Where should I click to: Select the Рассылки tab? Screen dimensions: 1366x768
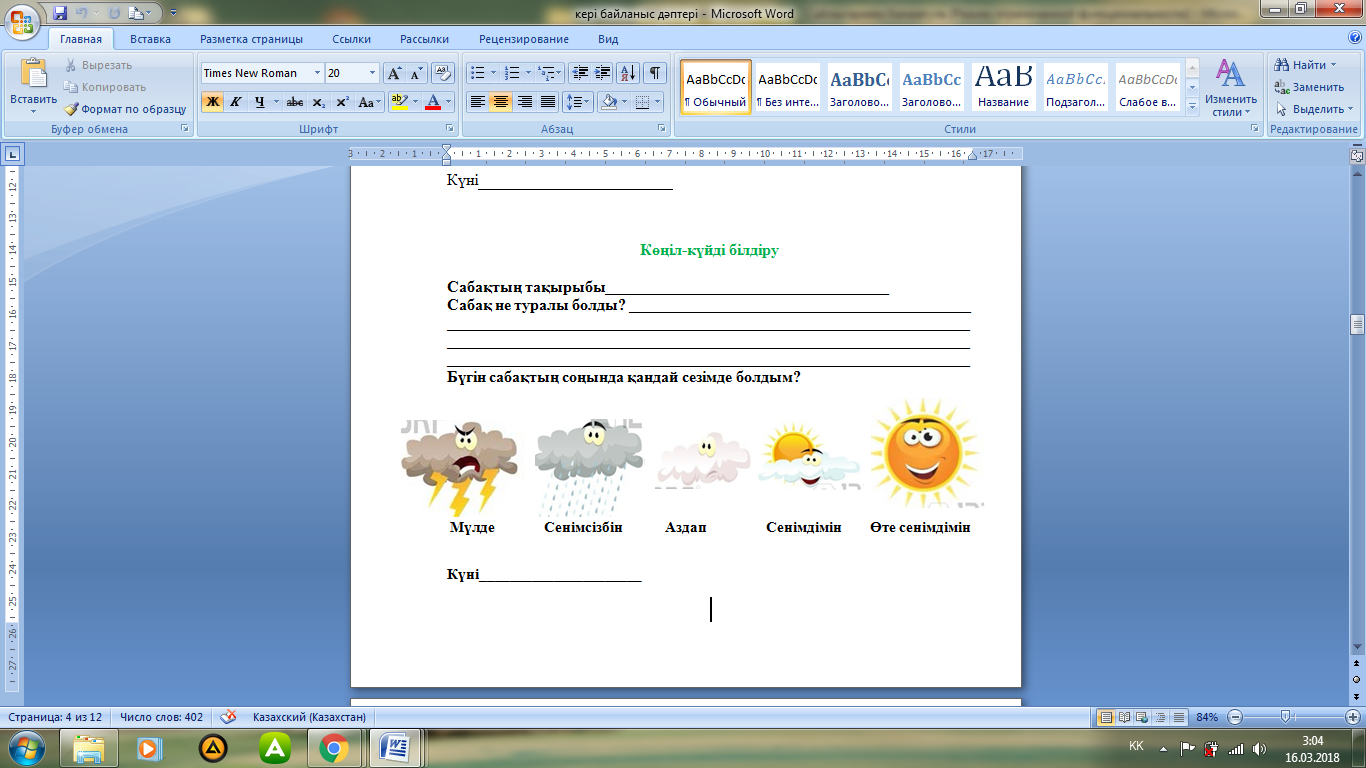(424, 39)
